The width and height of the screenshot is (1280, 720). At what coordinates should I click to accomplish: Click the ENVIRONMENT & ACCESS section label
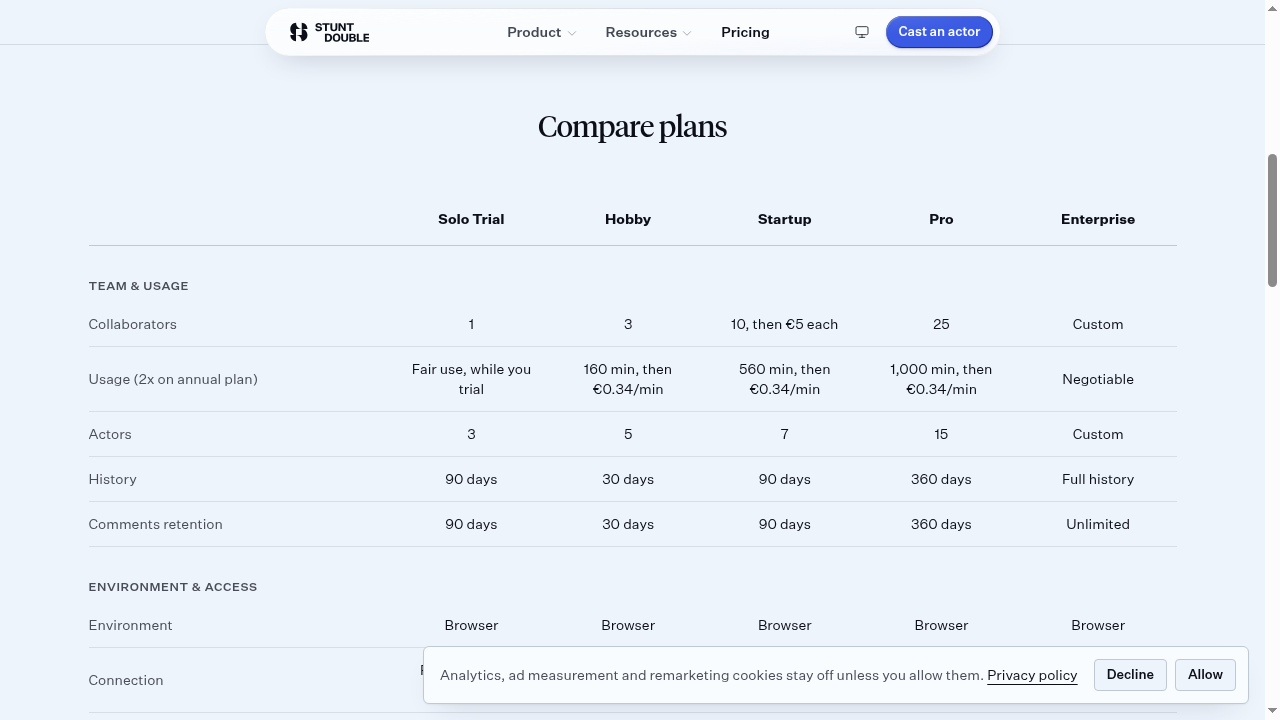tap(173, 587)
